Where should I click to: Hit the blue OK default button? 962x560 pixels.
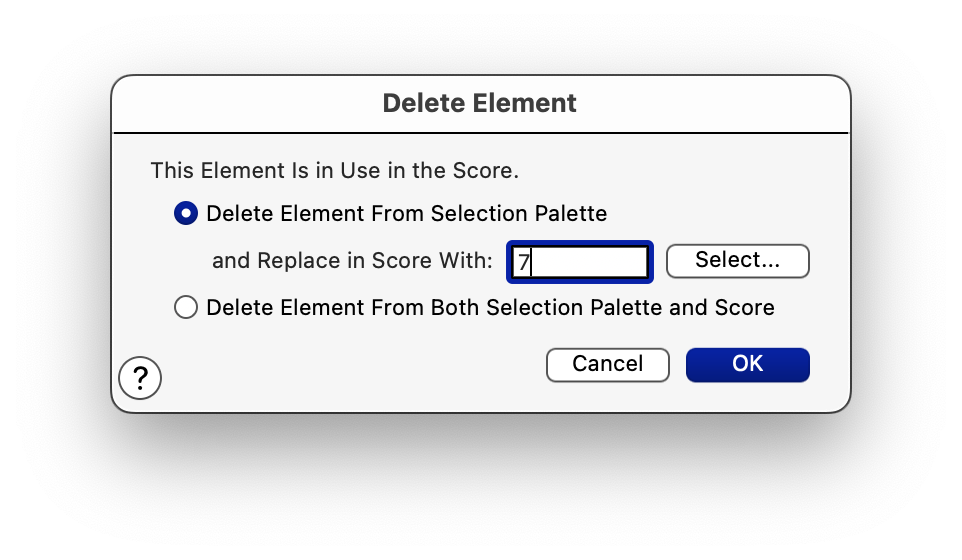pyautogui.click(x=747, y=364)
